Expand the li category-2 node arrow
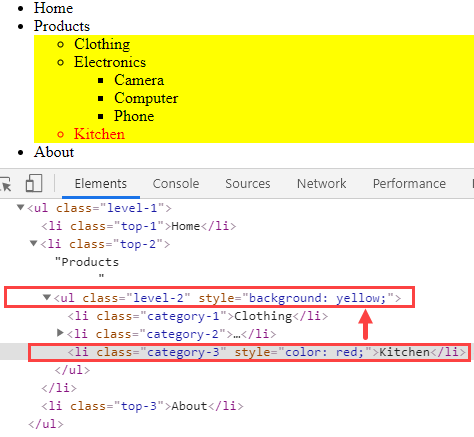The height and width of the screenshot is (437, 474). [60, 333]
